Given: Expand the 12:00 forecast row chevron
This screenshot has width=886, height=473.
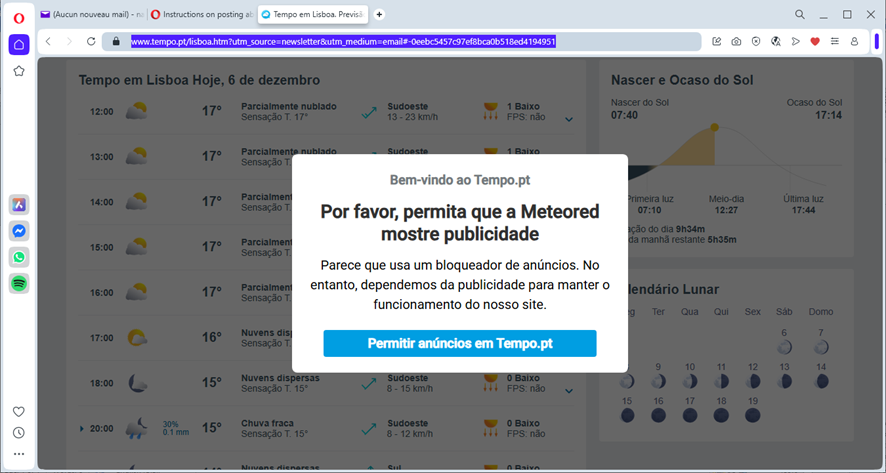Looking at the screenshot, I should tap(569, 119).
